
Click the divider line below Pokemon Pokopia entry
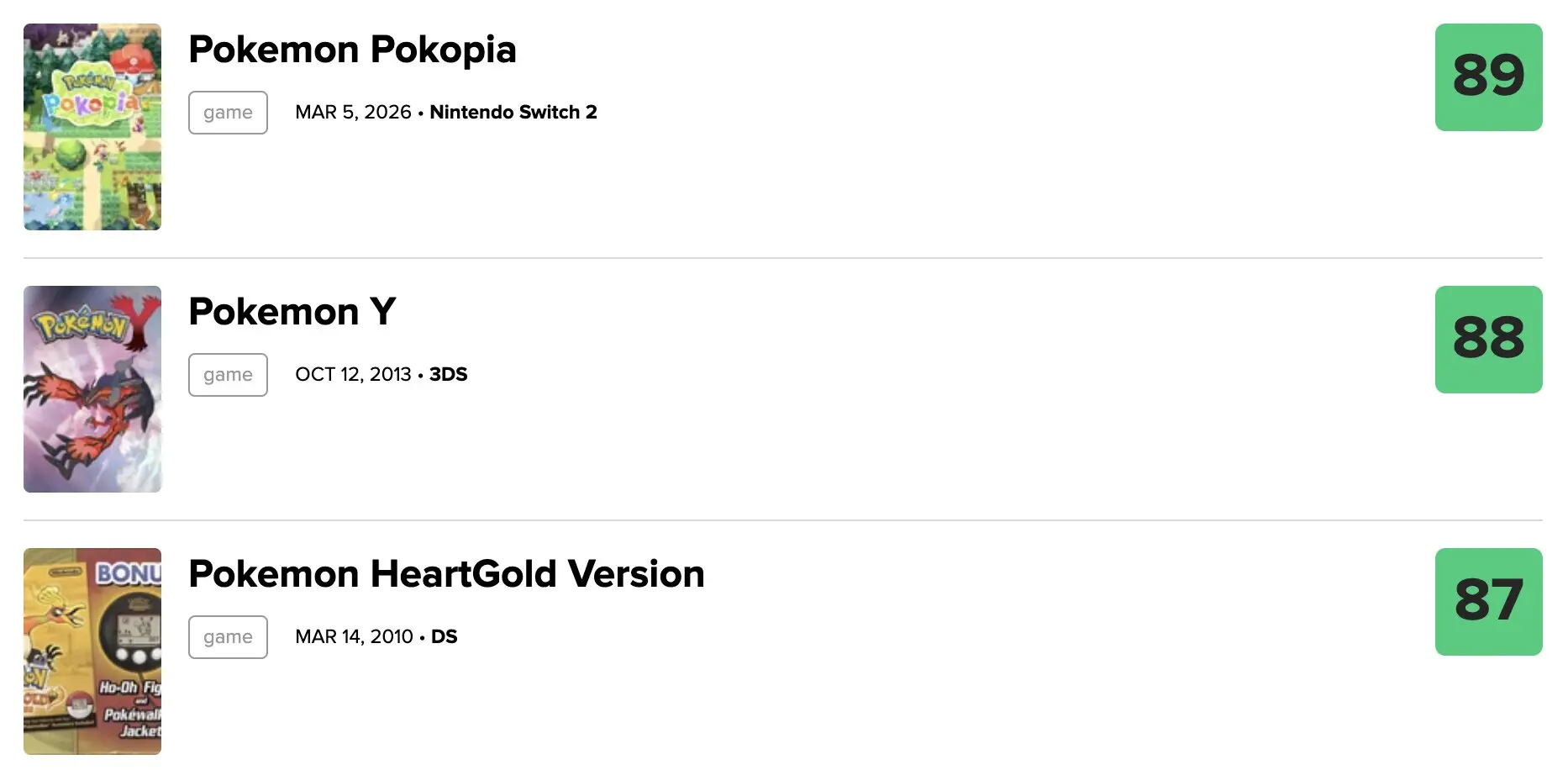coord(783,258)
